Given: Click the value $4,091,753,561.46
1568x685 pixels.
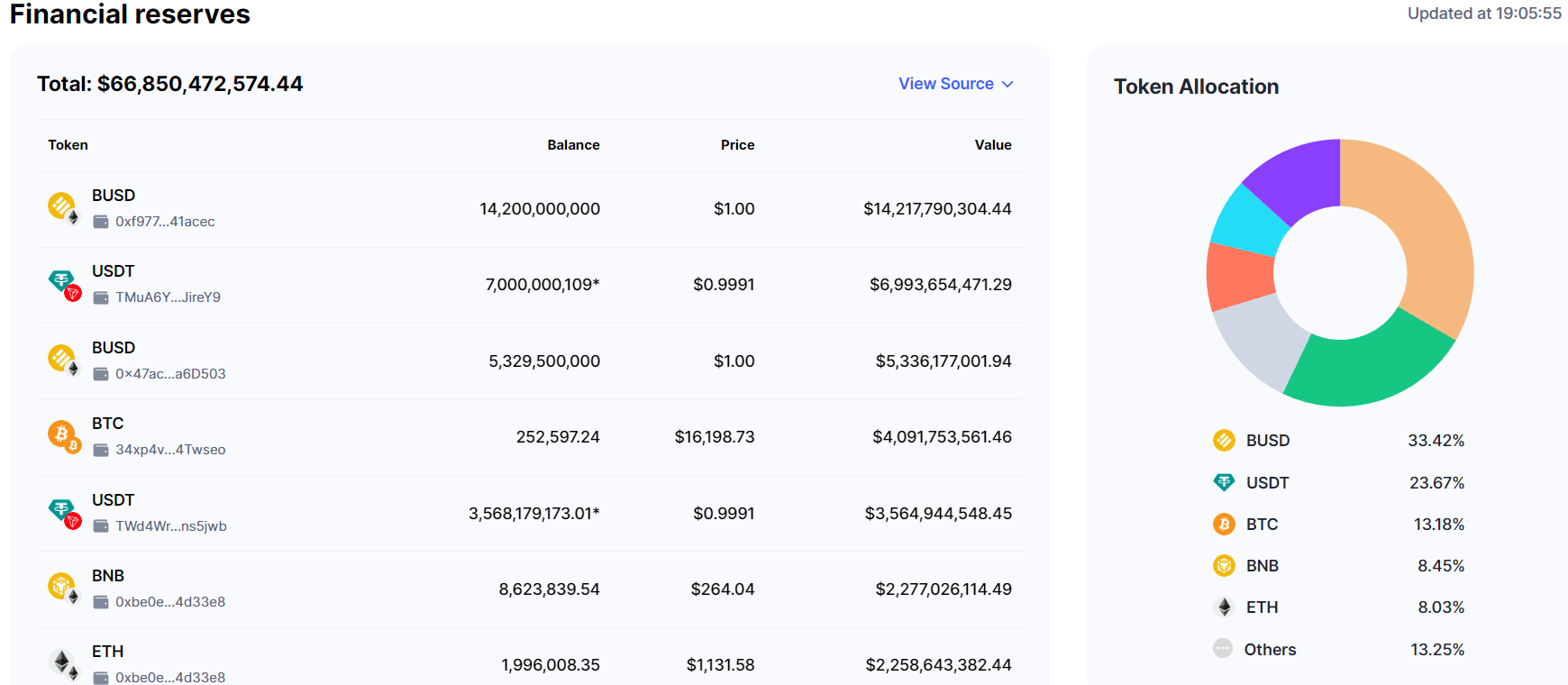Looking at the screenshot, I should click(942, 437).
